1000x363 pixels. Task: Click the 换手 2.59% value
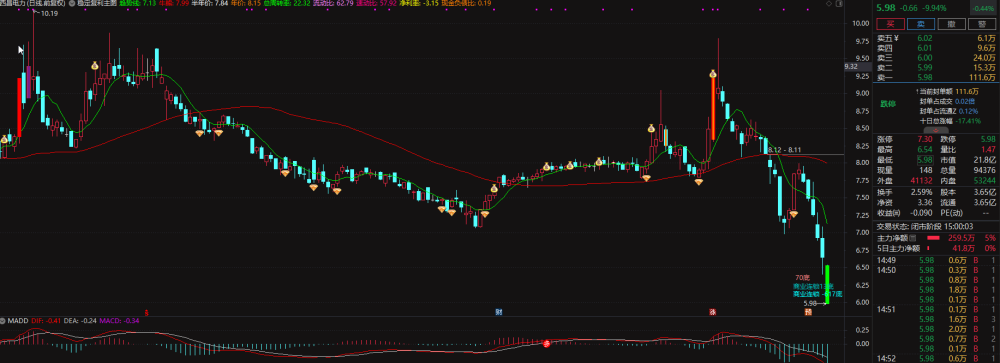[922, 192]
